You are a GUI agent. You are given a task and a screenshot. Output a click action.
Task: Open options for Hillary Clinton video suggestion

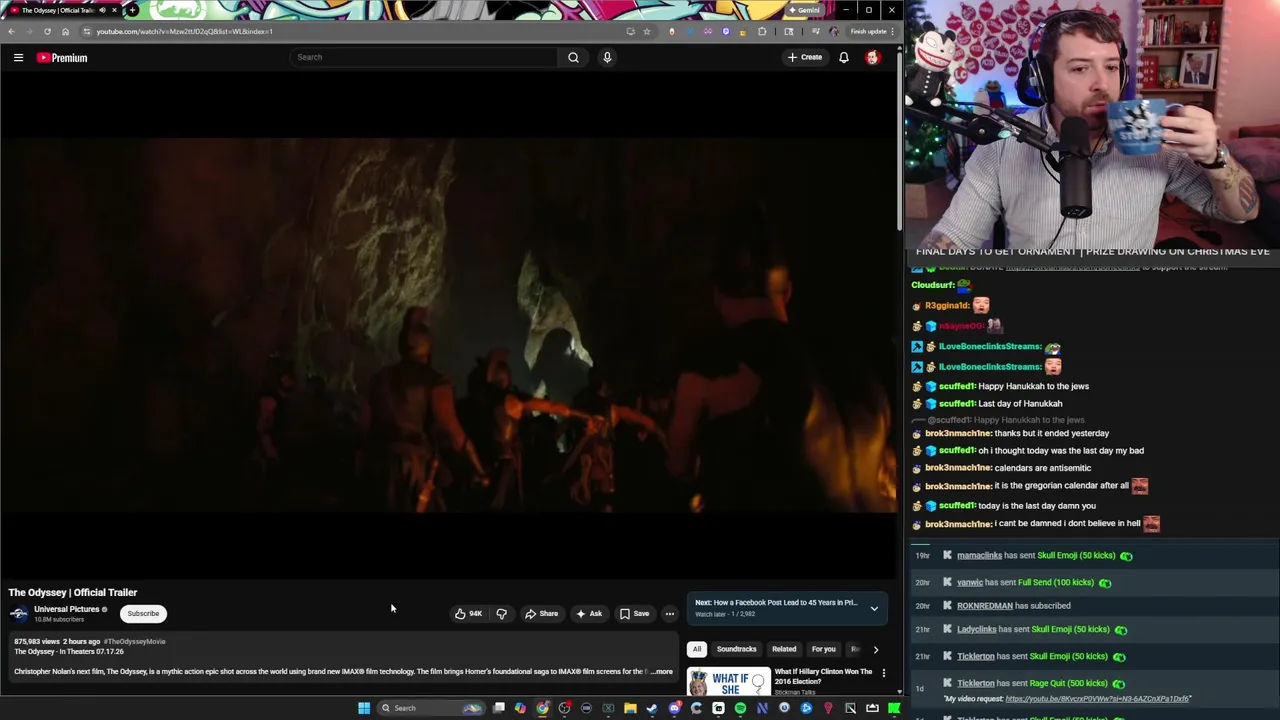pyautogui.click(x=883, y=673)
